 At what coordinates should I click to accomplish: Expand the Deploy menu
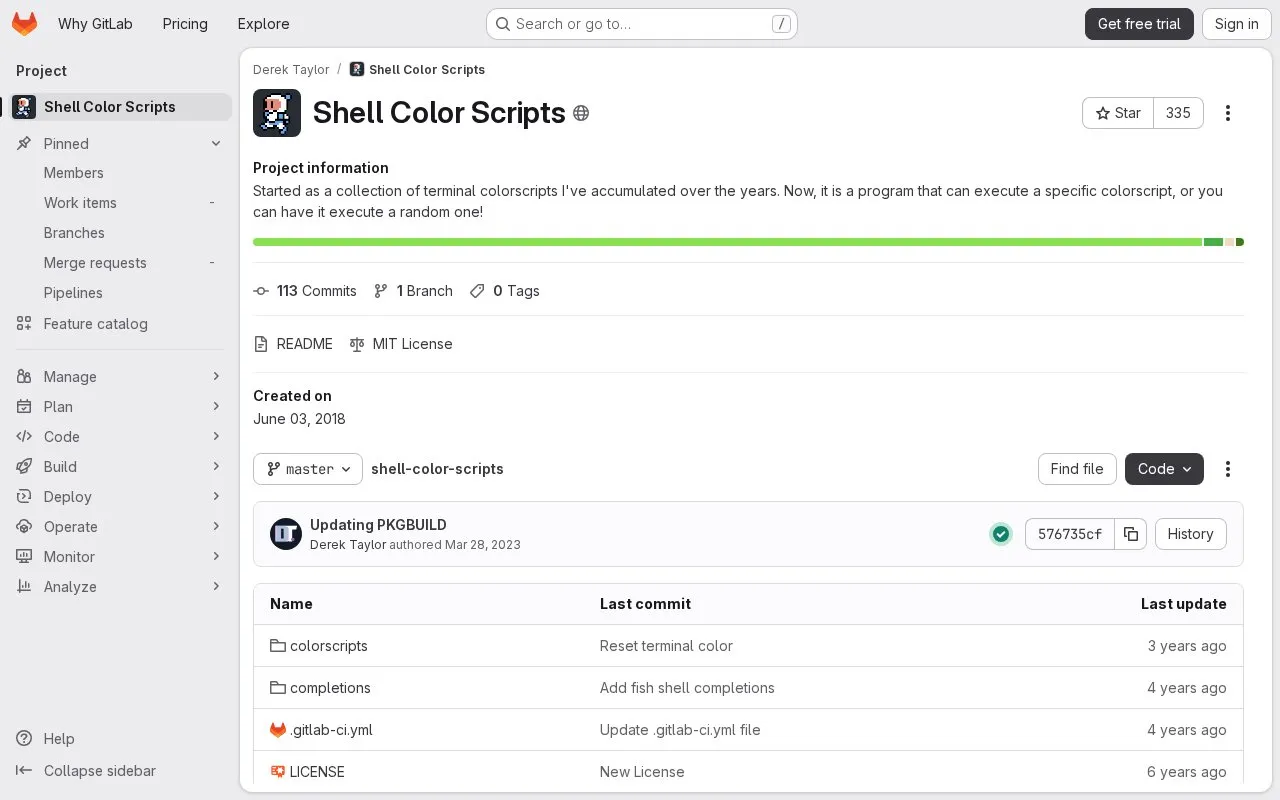[120, 497]
